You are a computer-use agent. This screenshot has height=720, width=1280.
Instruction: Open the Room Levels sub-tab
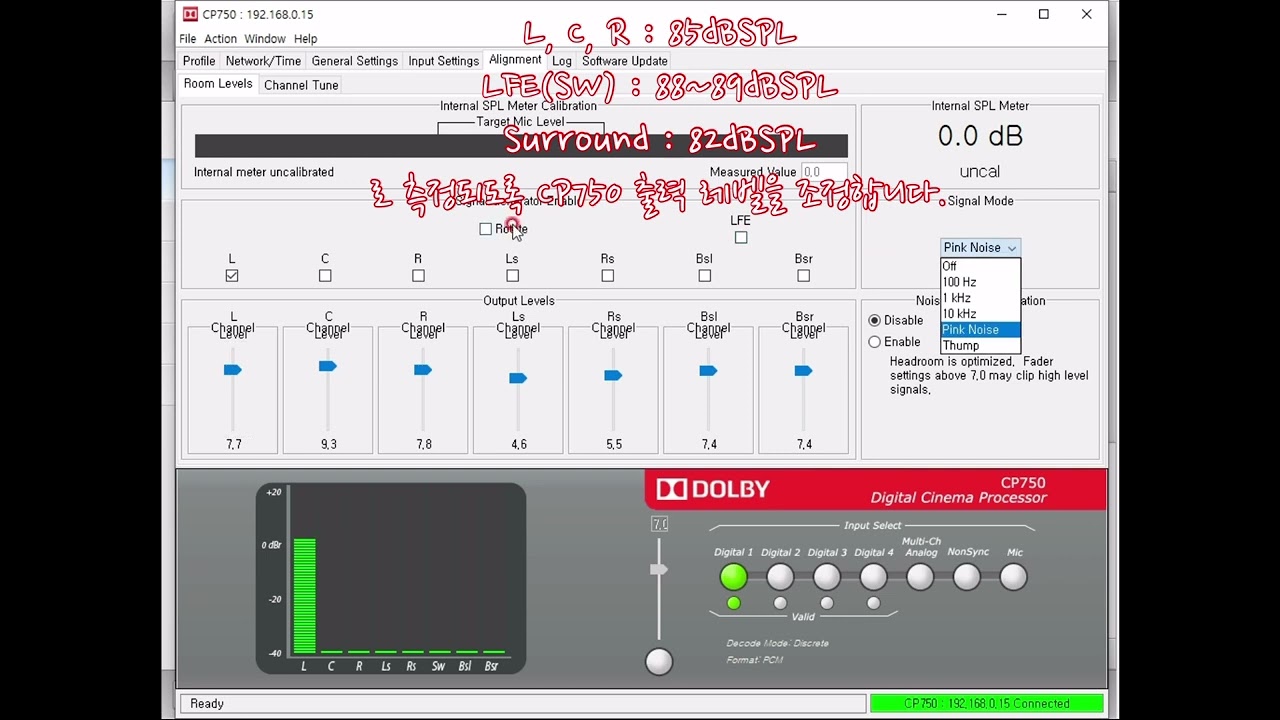point(218,84)
